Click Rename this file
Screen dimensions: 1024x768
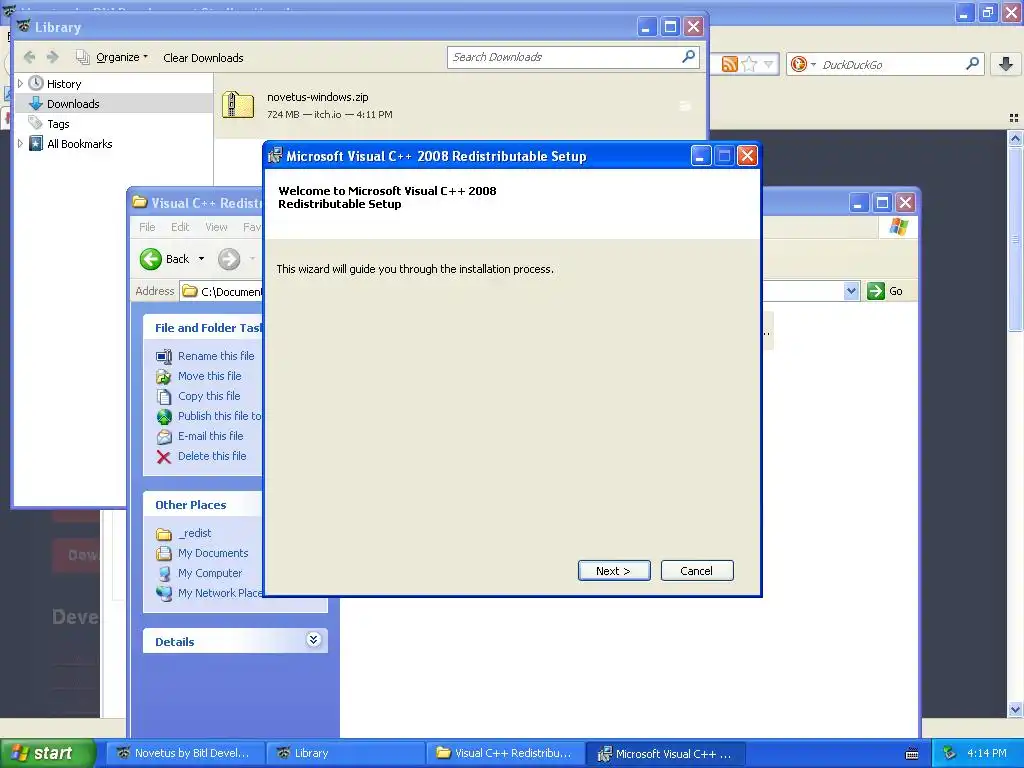(216, 356)
